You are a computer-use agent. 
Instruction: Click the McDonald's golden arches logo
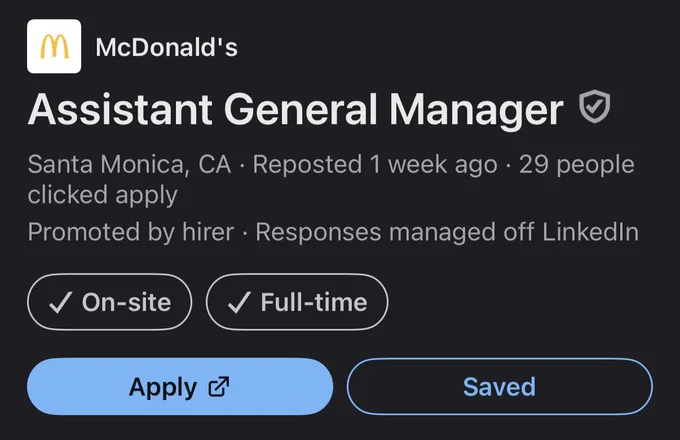(54, 46)
